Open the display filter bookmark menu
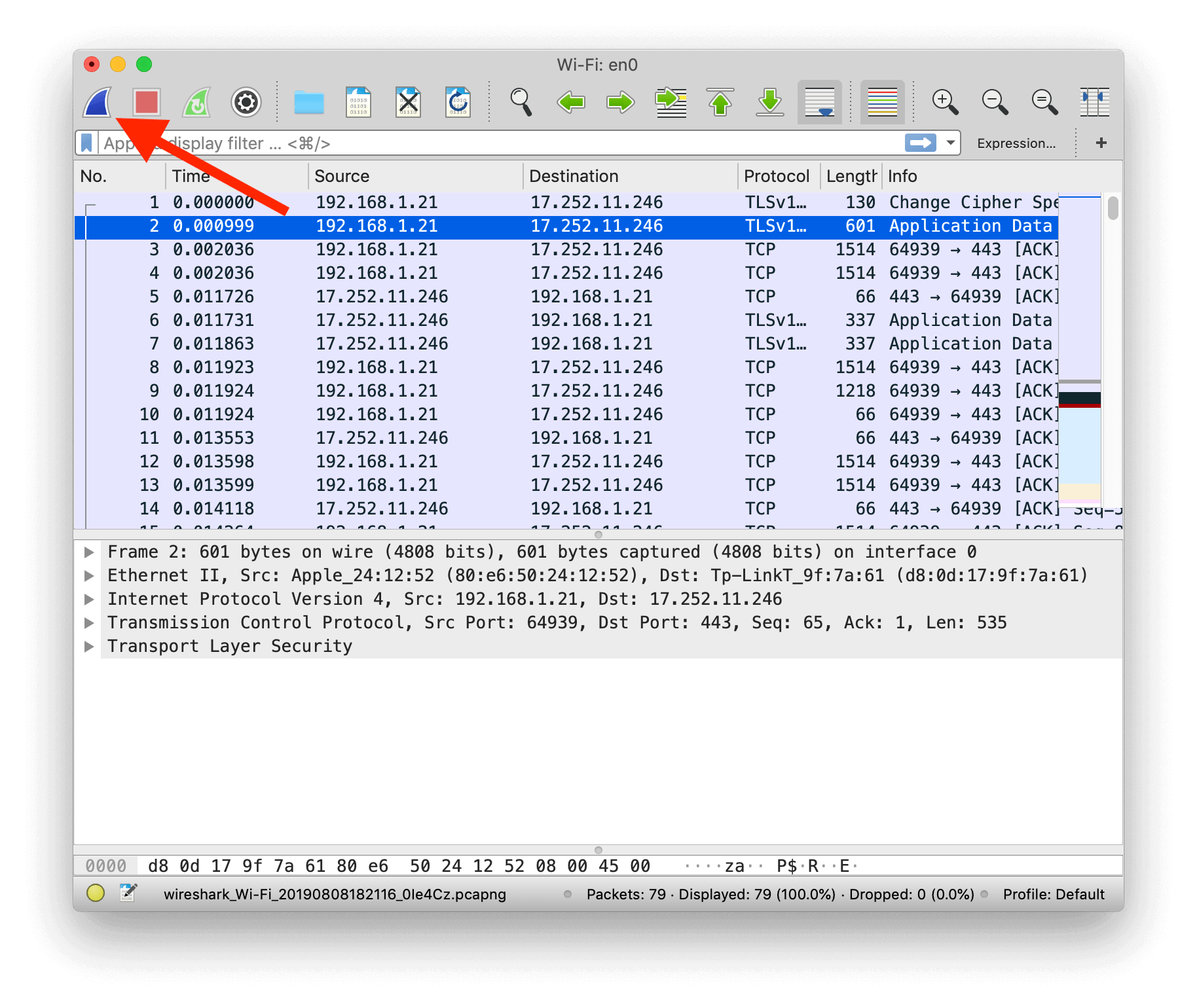The image size is (1197, 1008). [86, 143]
